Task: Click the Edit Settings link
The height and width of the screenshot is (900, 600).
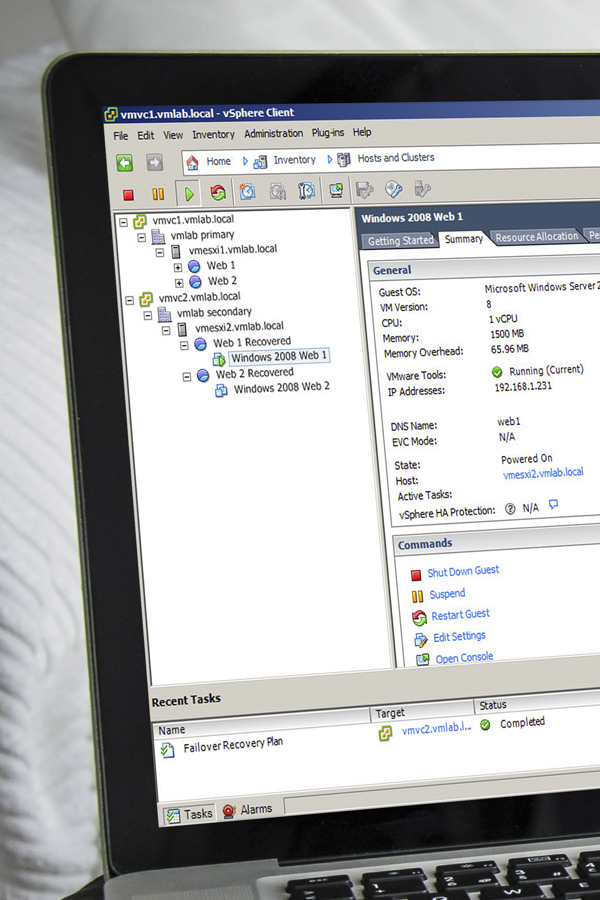Action: [x=459, y=637]
